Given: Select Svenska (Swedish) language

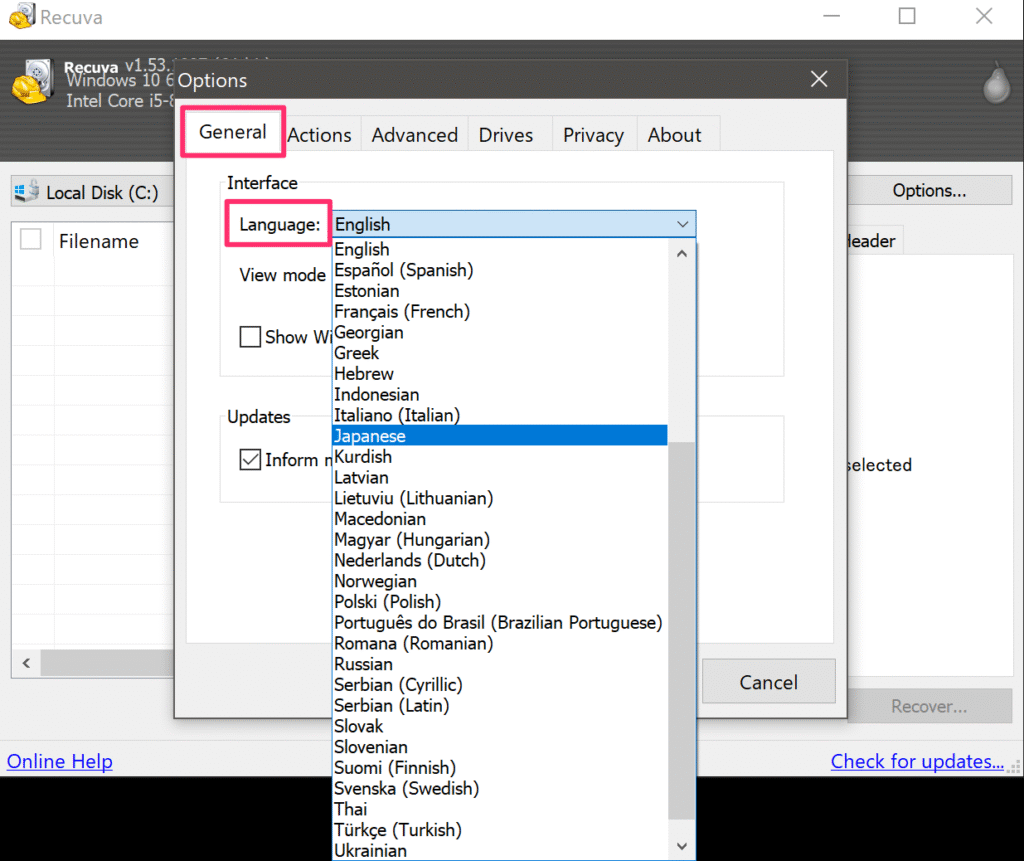Looking at the screenshot, I should coord(500,788).
